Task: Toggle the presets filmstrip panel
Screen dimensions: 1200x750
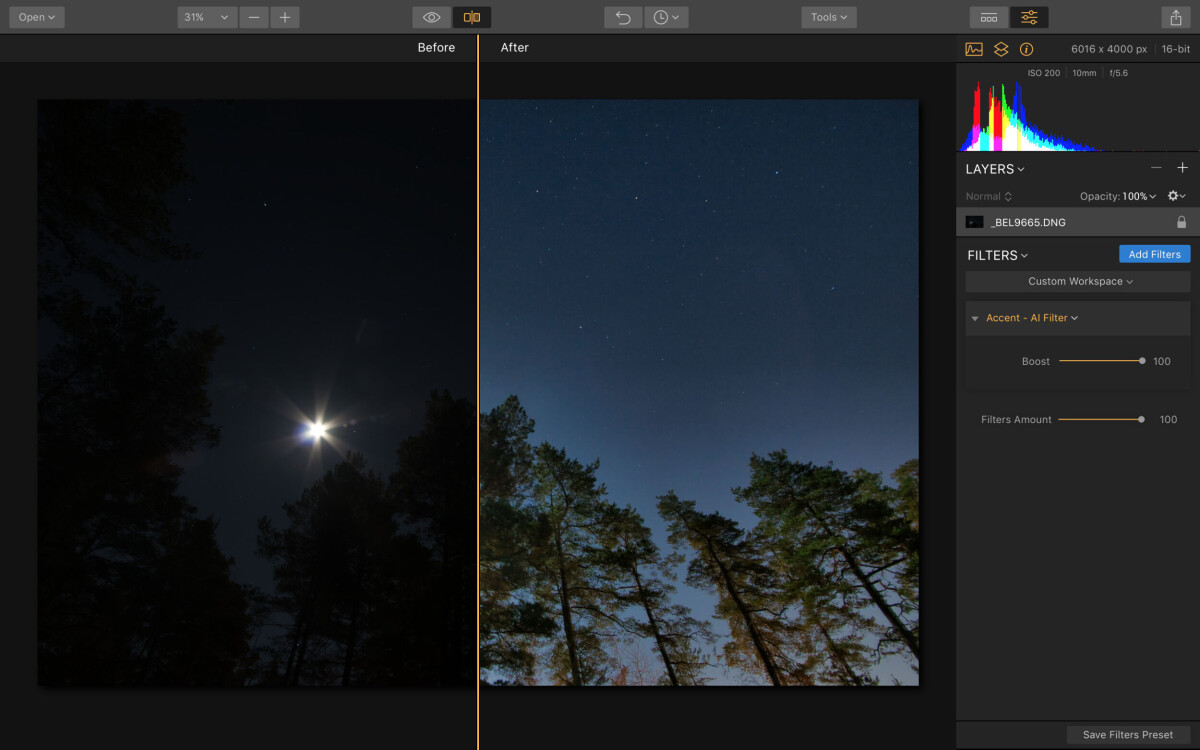Action: (989, 17)
